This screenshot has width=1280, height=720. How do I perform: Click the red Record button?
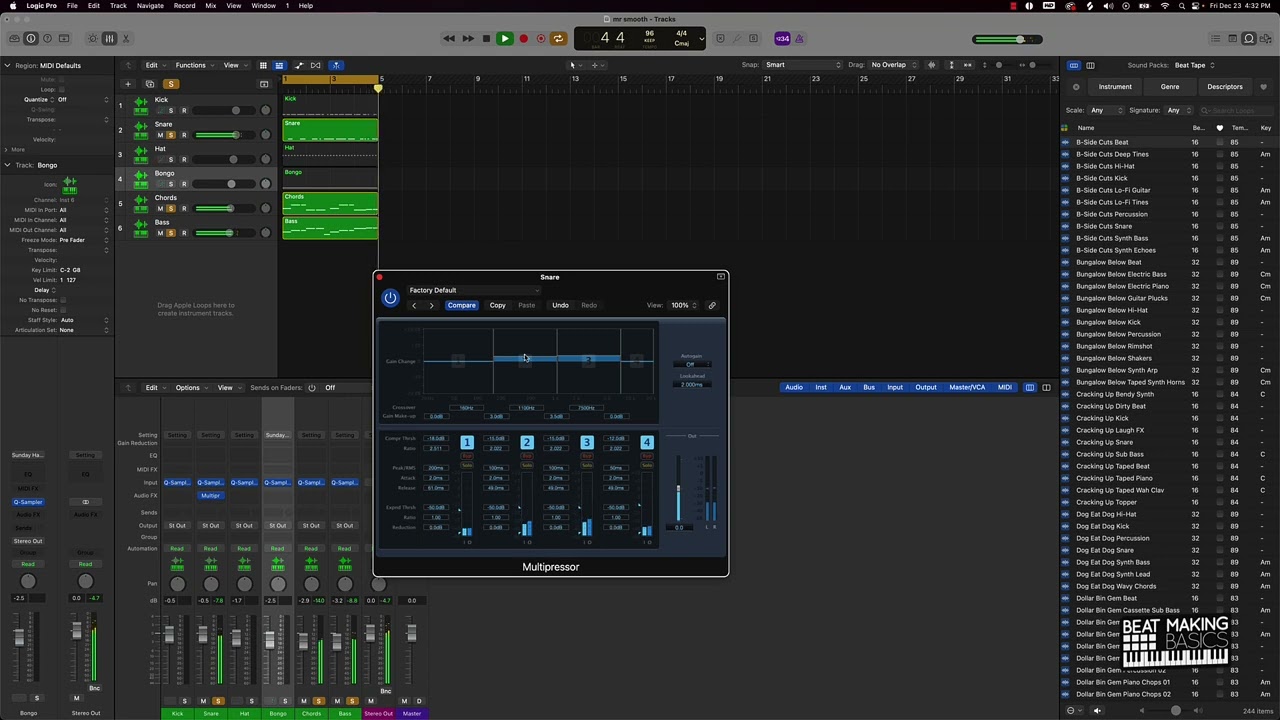523,39
